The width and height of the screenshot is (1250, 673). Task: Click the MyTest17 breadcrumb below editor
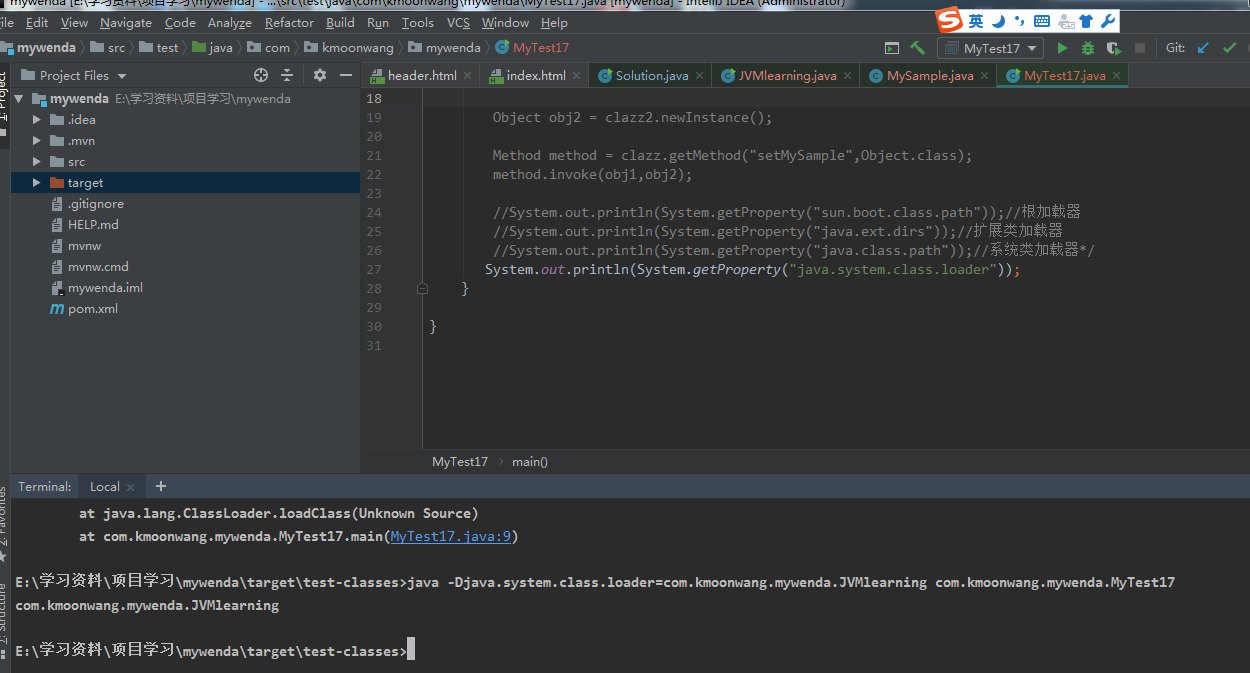[460, 462]
